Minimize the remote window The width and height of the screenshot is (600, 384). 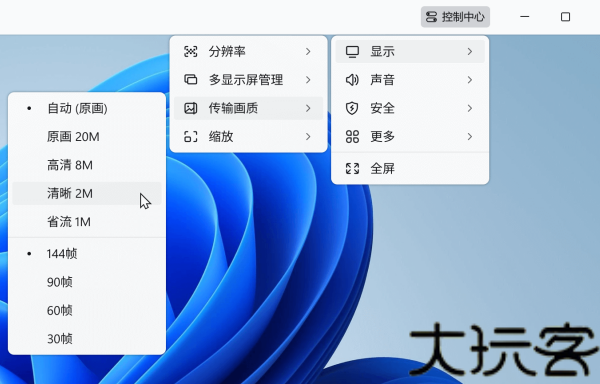click(x=525, y=17)
